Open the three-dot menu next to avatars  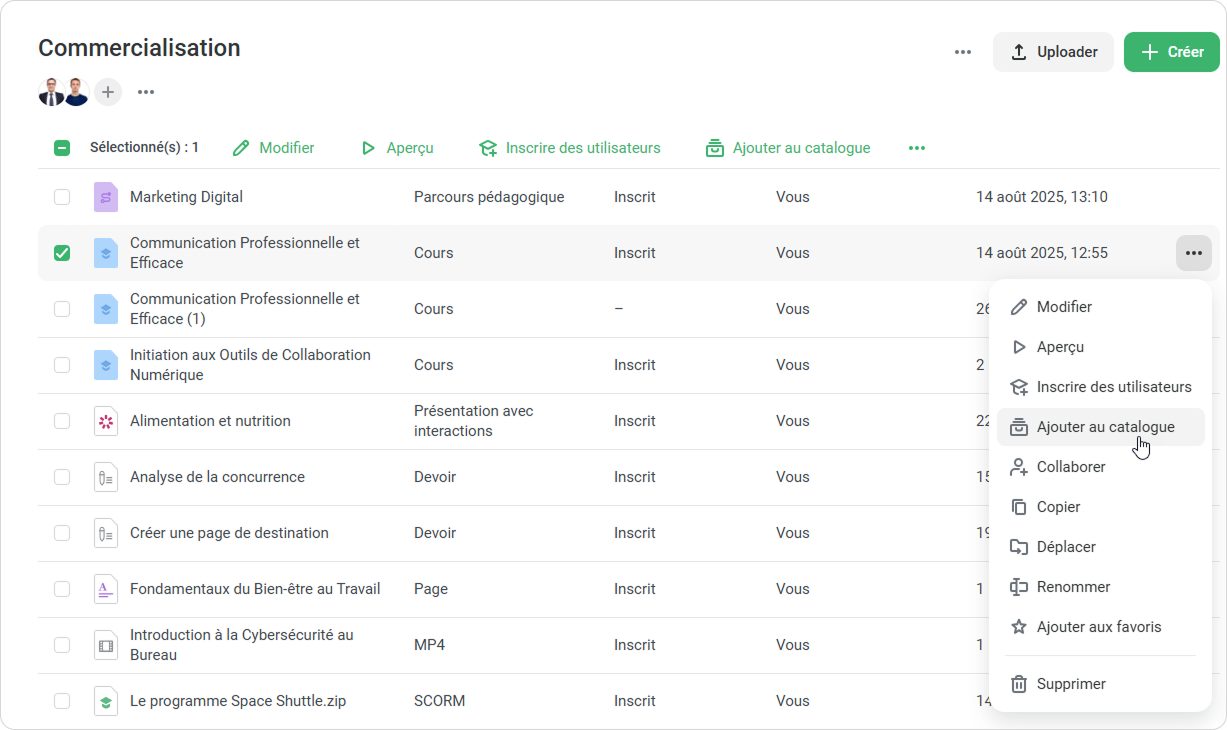tap(146, 93)
